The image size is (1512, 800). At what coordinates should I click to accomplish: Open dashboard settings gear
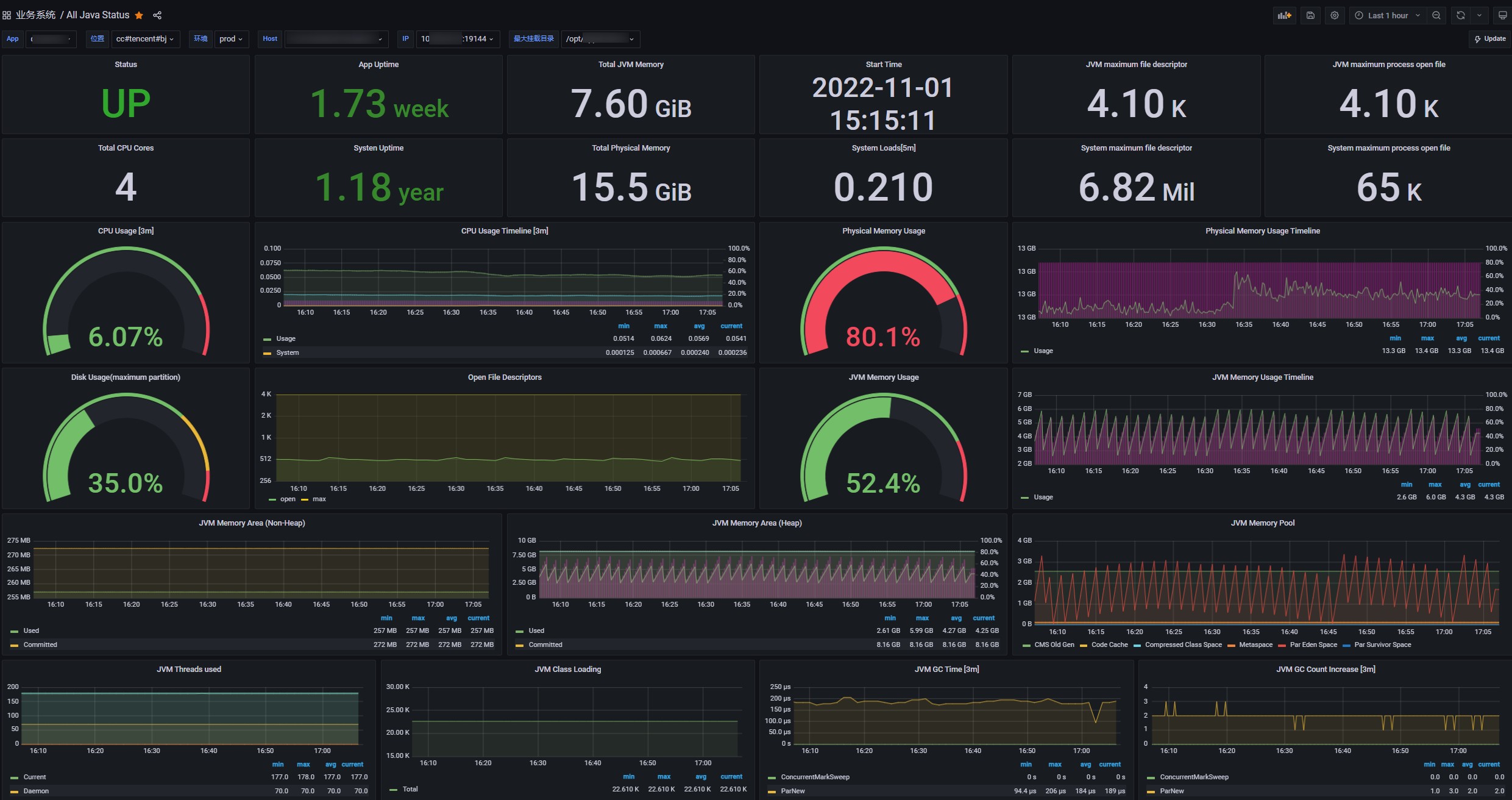pyautogui.click(x=1335, y=16)
